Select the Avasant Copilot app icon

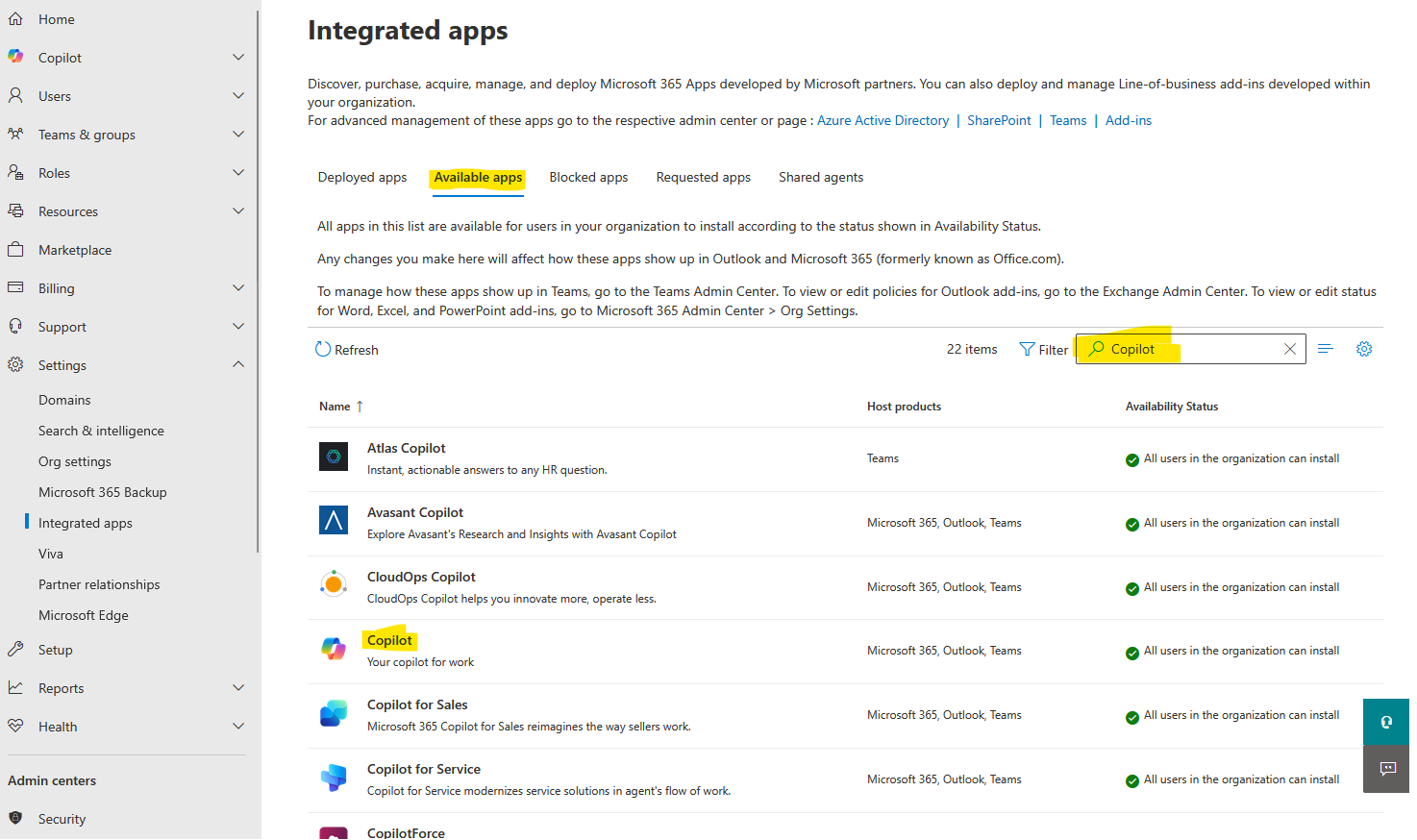pyautogui.click(x=334, y=521)
